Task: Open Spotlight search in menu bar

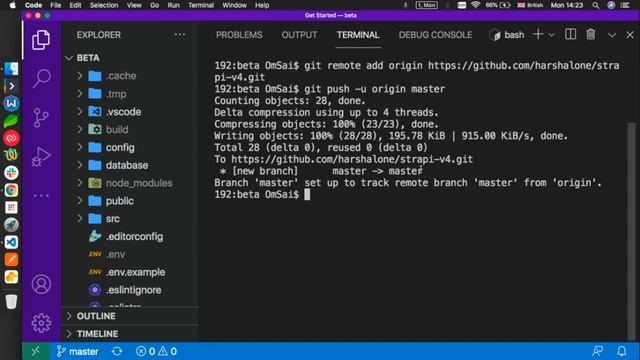Action: (x=596, y=5)
